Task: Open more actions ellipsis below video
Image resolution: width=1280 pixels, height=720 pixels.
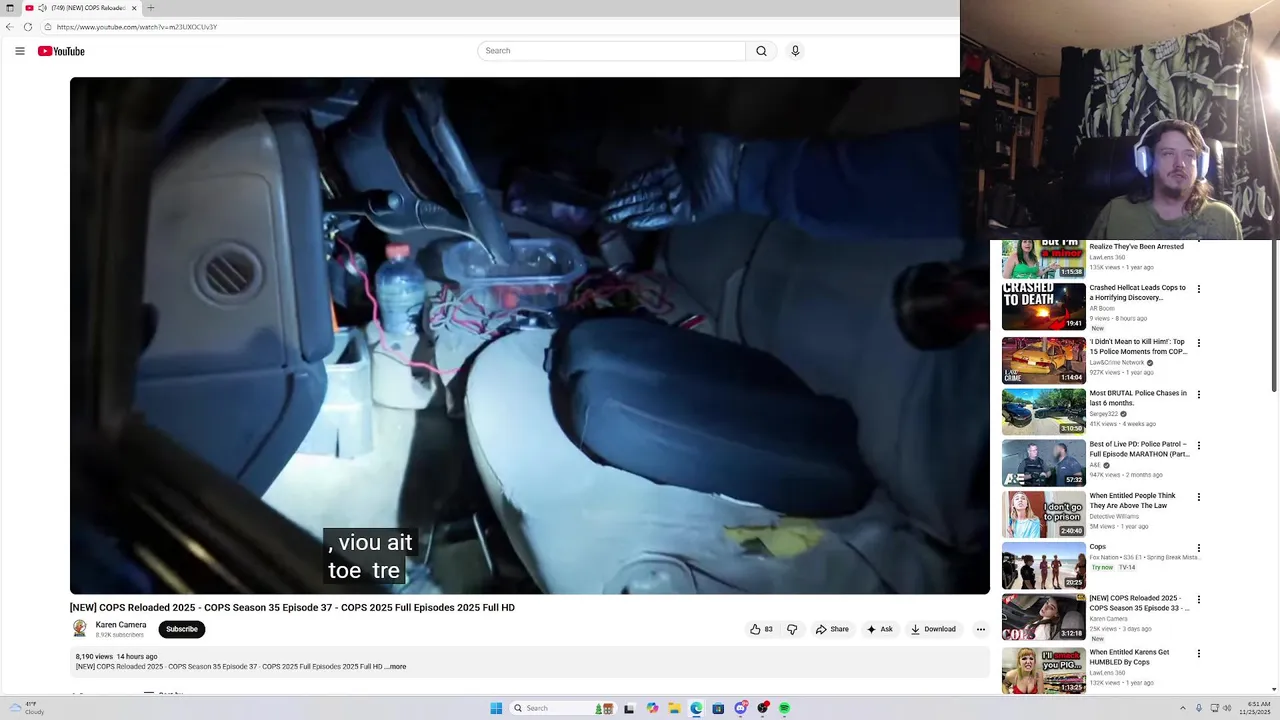Action: click(x=981, y=629)
